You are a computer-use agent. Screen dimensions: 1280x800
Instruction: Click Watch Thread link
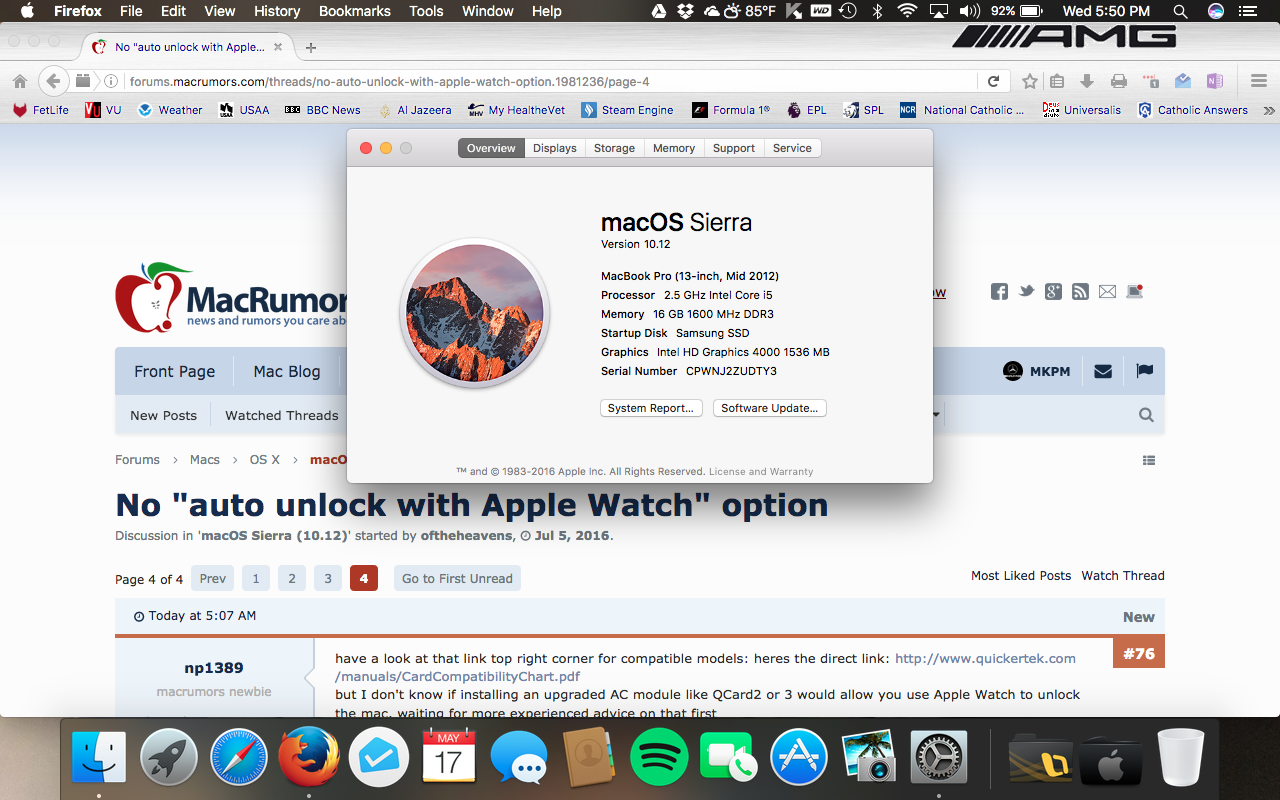tap(1123, 575)
